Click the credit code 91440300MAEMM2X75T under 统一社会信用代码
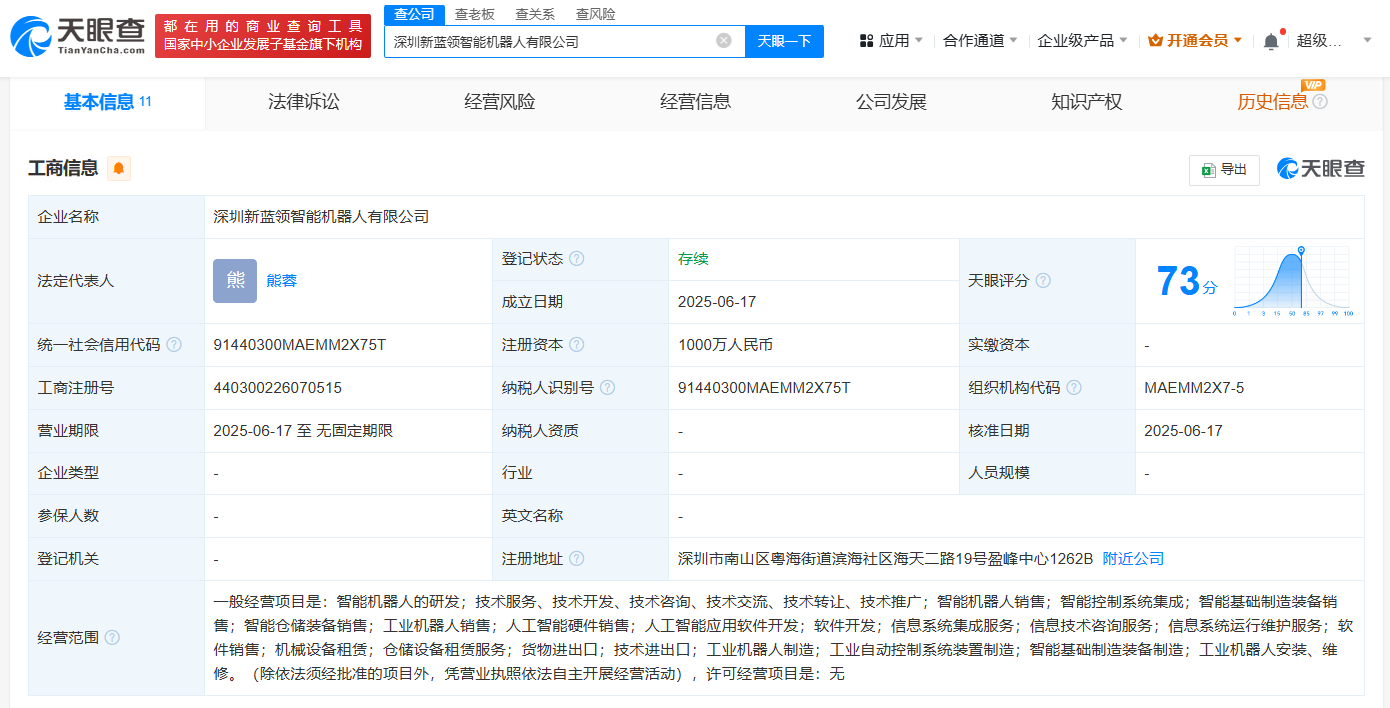Viewport: 1390px width, 708px height. pyautogui.click(x=299, y=345)
